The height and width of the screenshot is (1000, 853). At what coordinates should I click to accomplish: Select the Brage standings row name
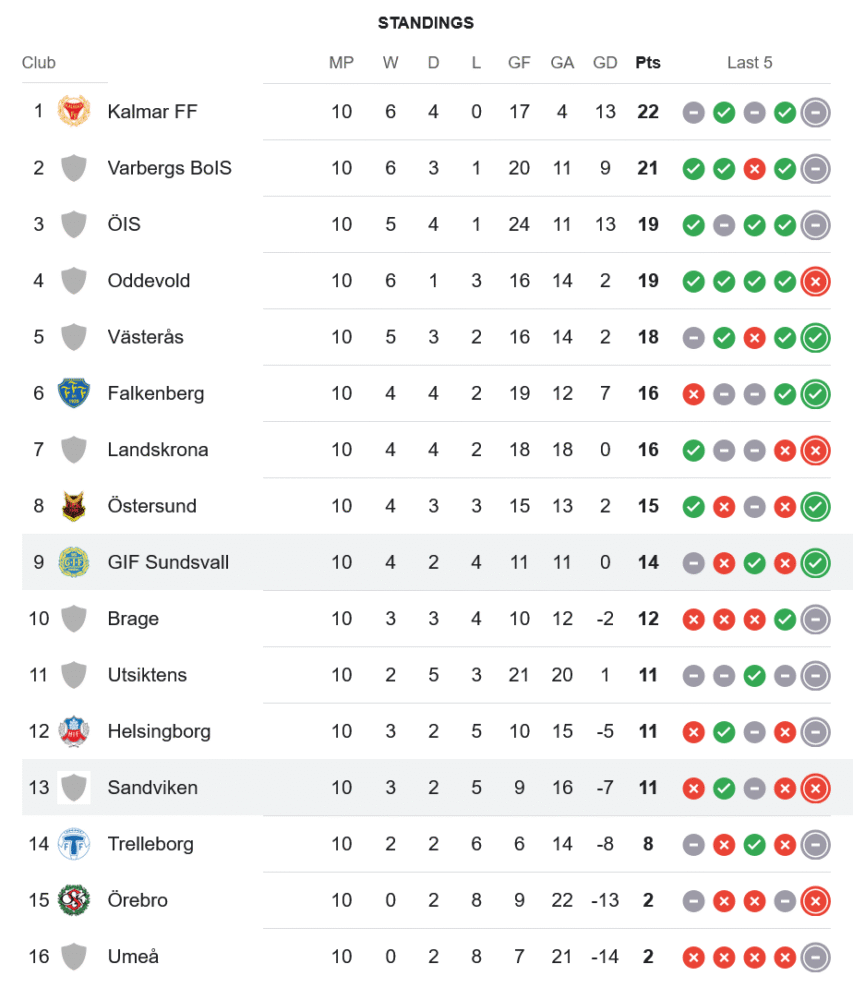click(133, 619)
